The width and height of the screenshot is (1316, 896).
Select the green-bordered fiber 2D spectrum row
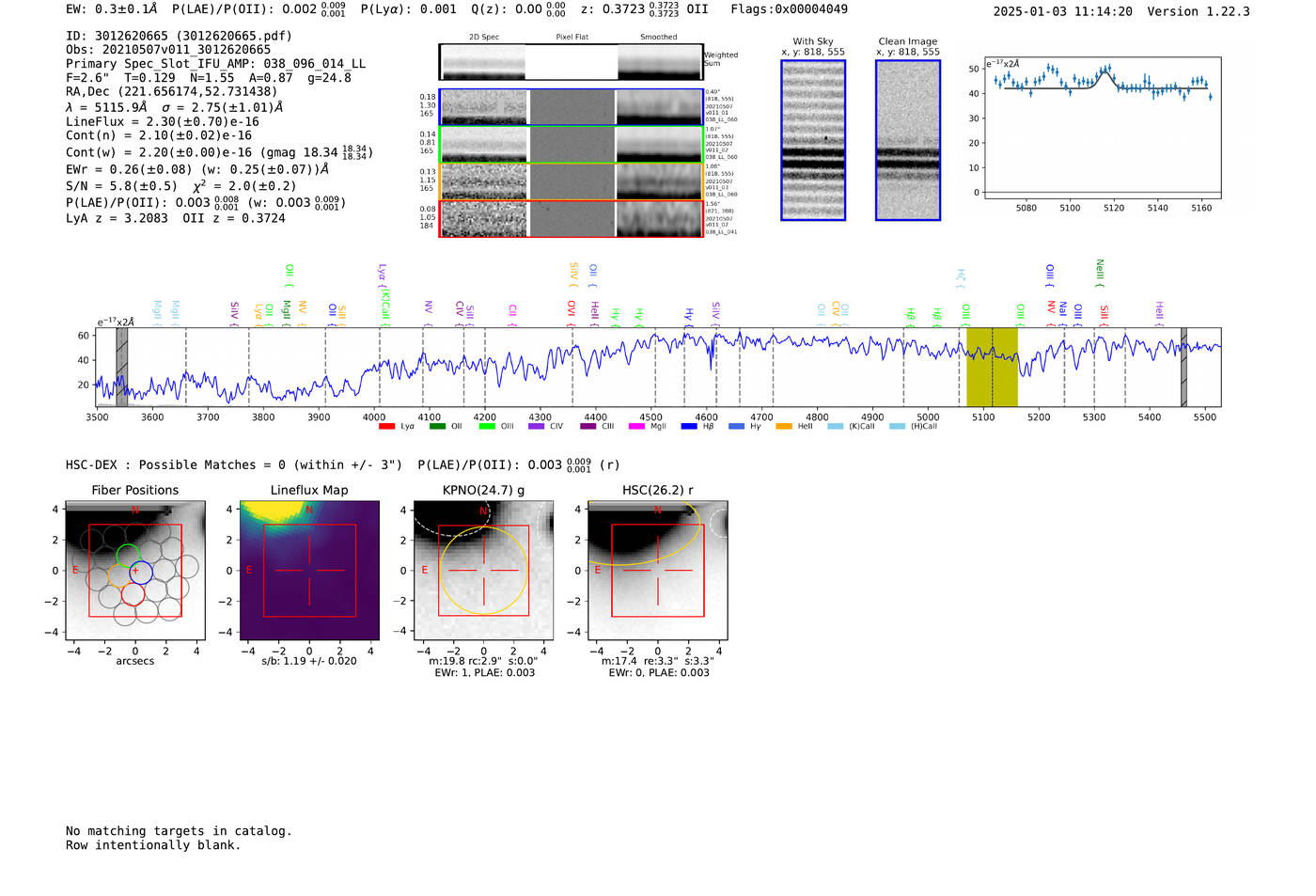pos(572,145)
